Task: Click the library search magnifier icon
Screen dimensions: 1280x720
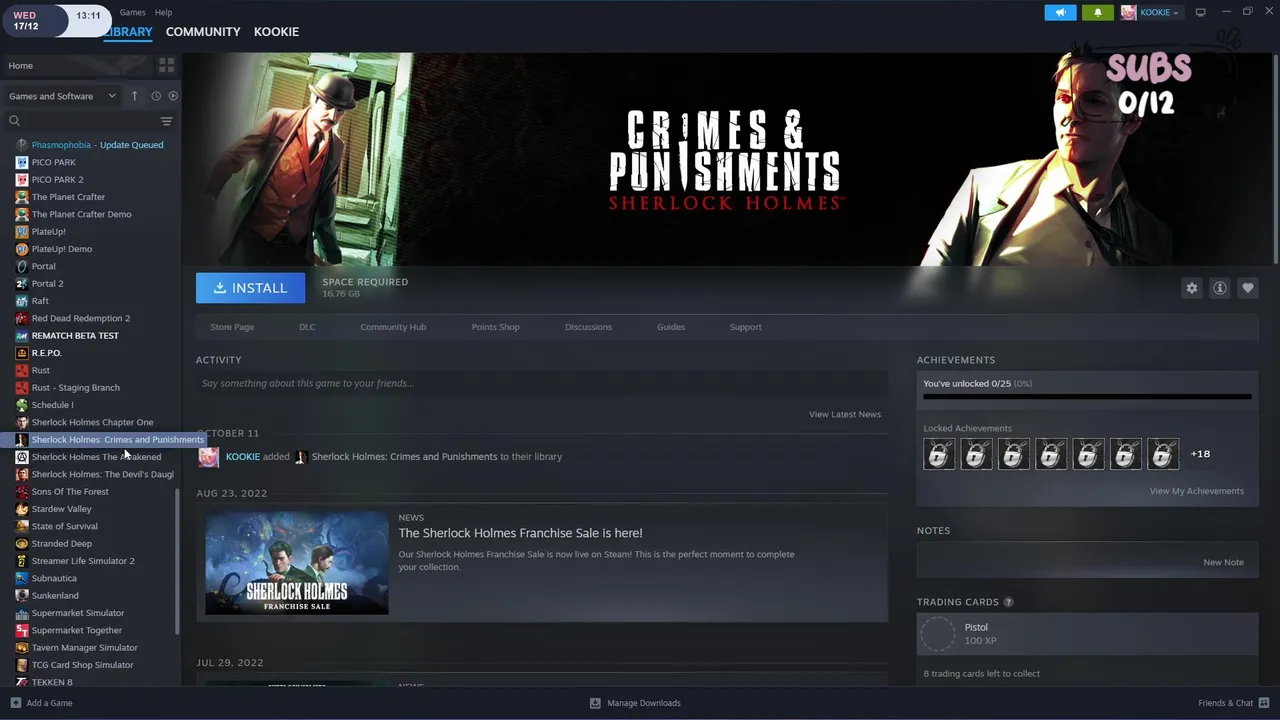Action: [14, 121]
